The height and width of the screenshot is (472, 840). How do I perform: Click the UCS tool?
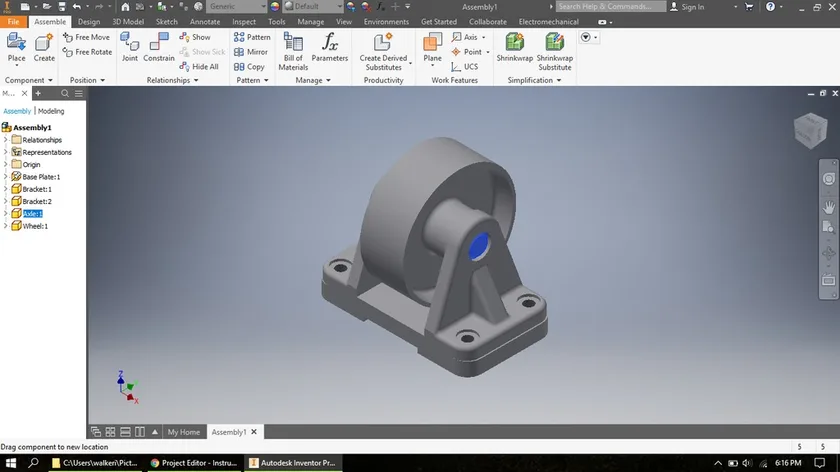pyautogui.click(x=464, y=66)
